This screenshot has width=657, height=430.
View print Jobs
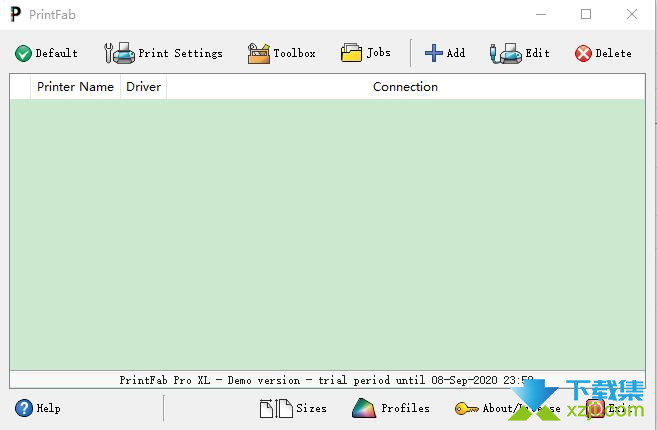click(366, 53)
